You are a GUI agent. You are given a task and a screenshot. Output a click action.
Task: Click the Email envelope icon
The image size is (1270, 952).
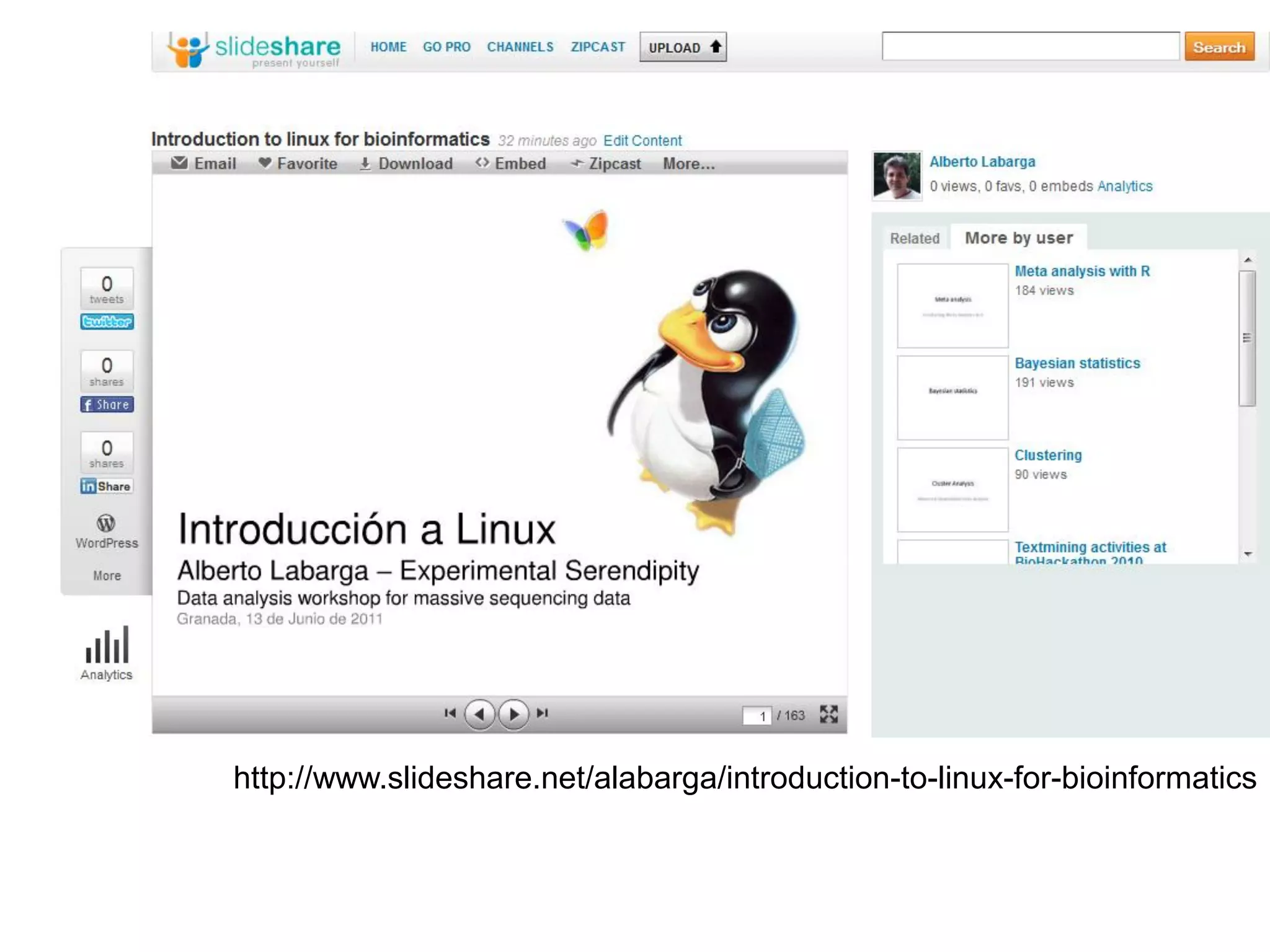179,163
